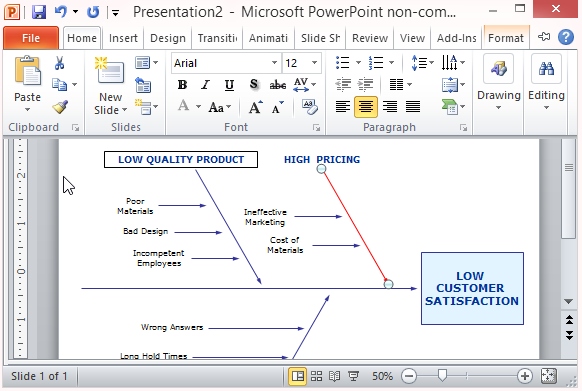Open Slide Sorter view in the status bar
The height and width of the screenshot is (391, 582).
(316, 376)
